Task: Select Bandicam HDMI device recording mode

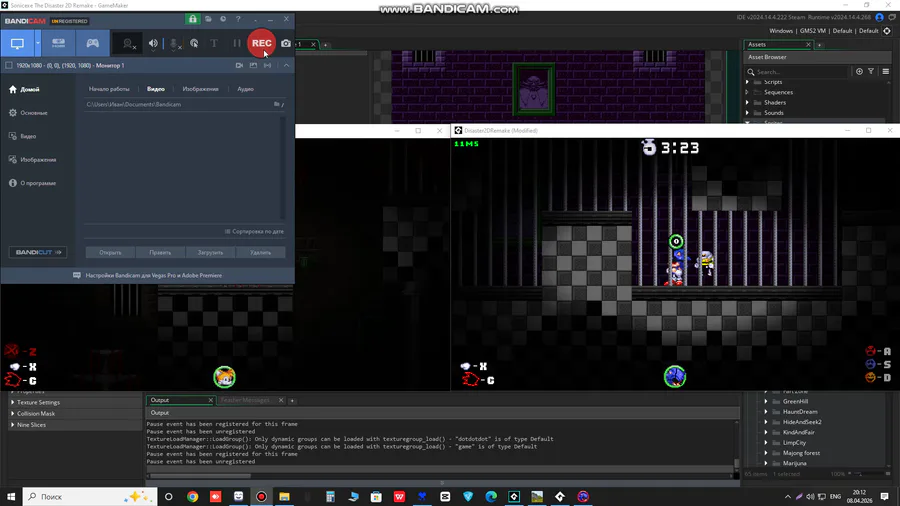Action: (59, 44)
